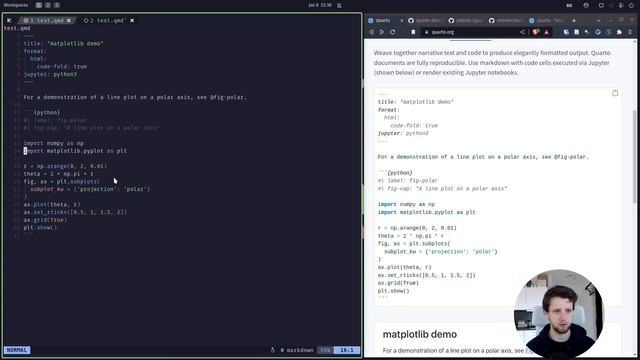This screenshot has height=360, width=640.
Task: Click 'ax.grid(True)' line in editor
Action: click(45, 220)
